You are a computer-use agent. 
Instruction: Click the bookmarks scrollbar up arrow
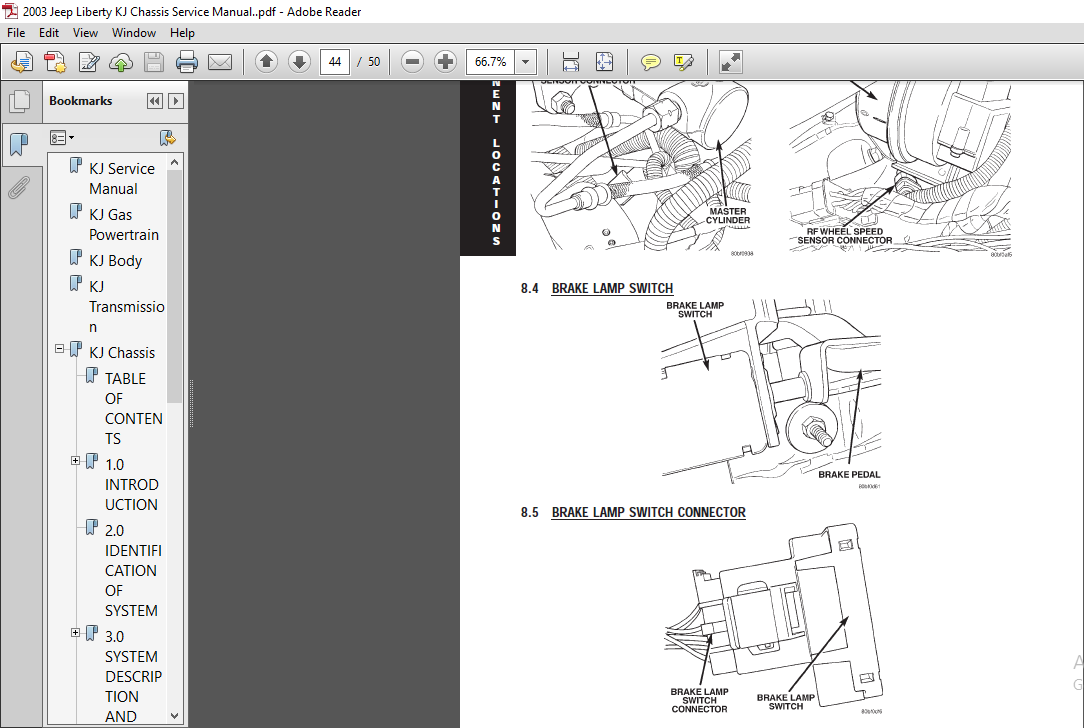174,162
